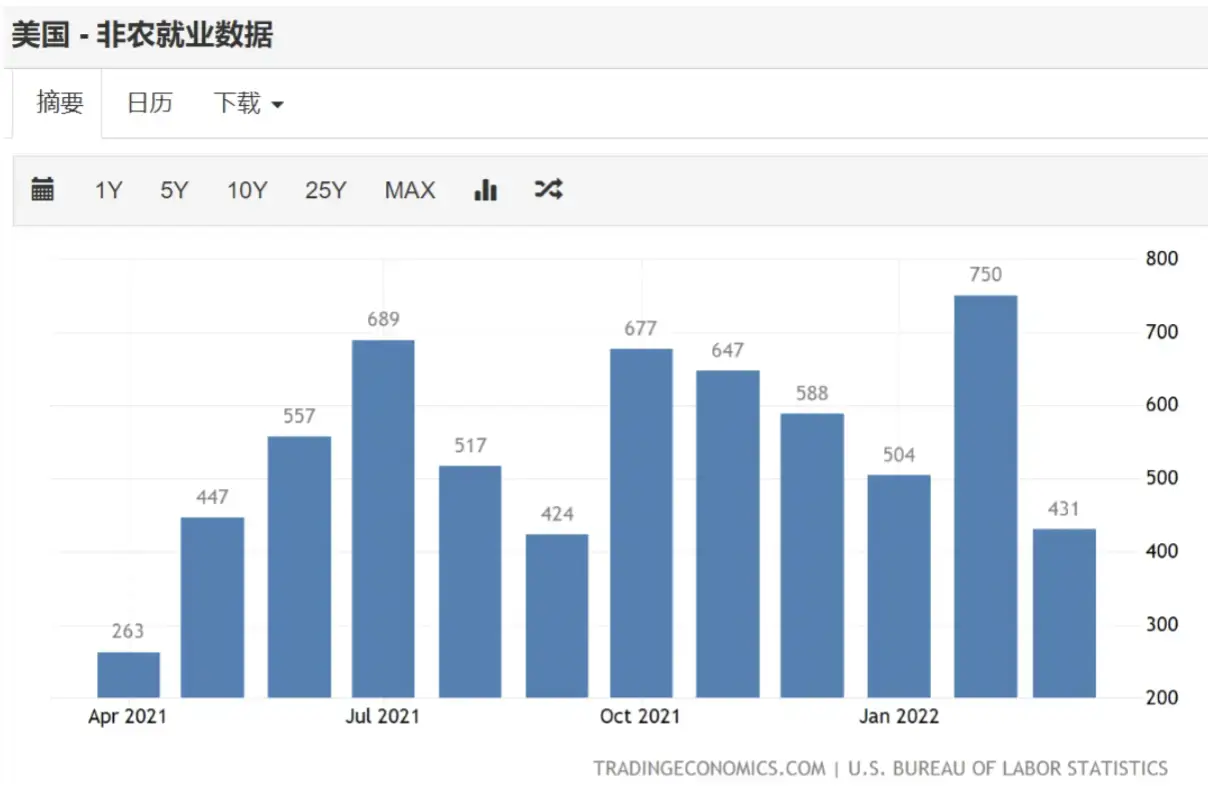Viewport: 1208px width, 794px height.
Task: Click the tallest bar labeled 750
Action: [x=986, y=497]
